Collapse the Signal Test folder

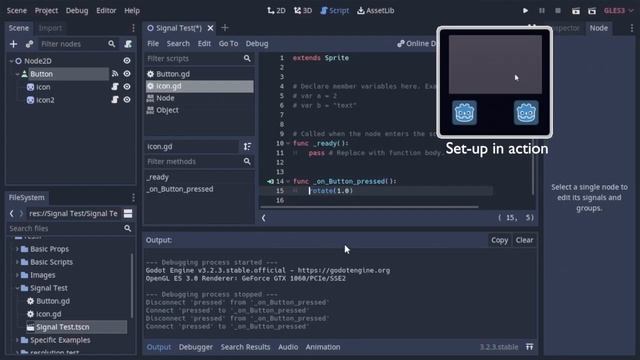coord(17,288)
